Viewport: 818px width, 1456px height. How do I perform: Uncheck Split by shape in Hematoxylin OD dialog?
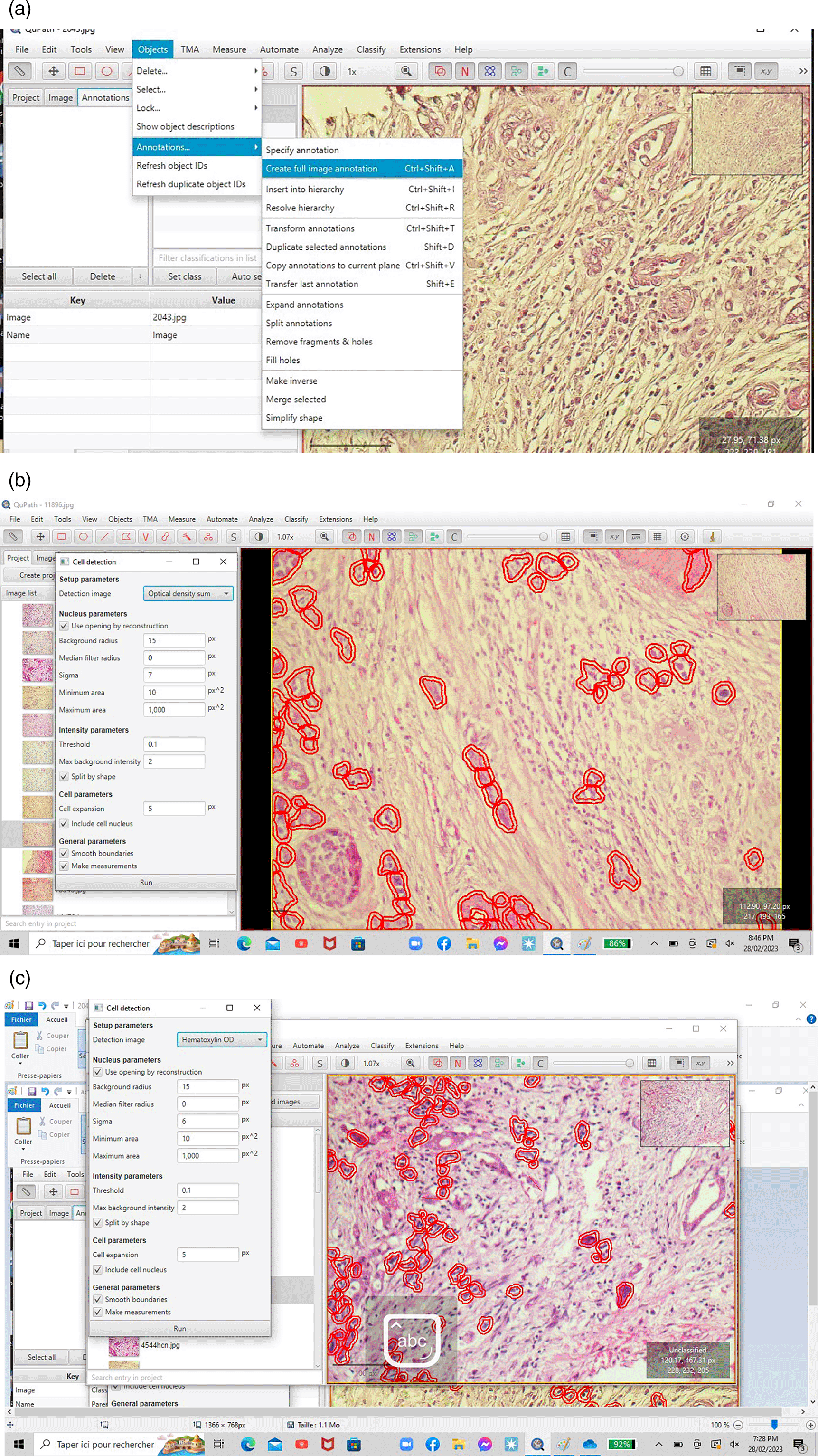pyautogui.click(x=98, y=1223)
